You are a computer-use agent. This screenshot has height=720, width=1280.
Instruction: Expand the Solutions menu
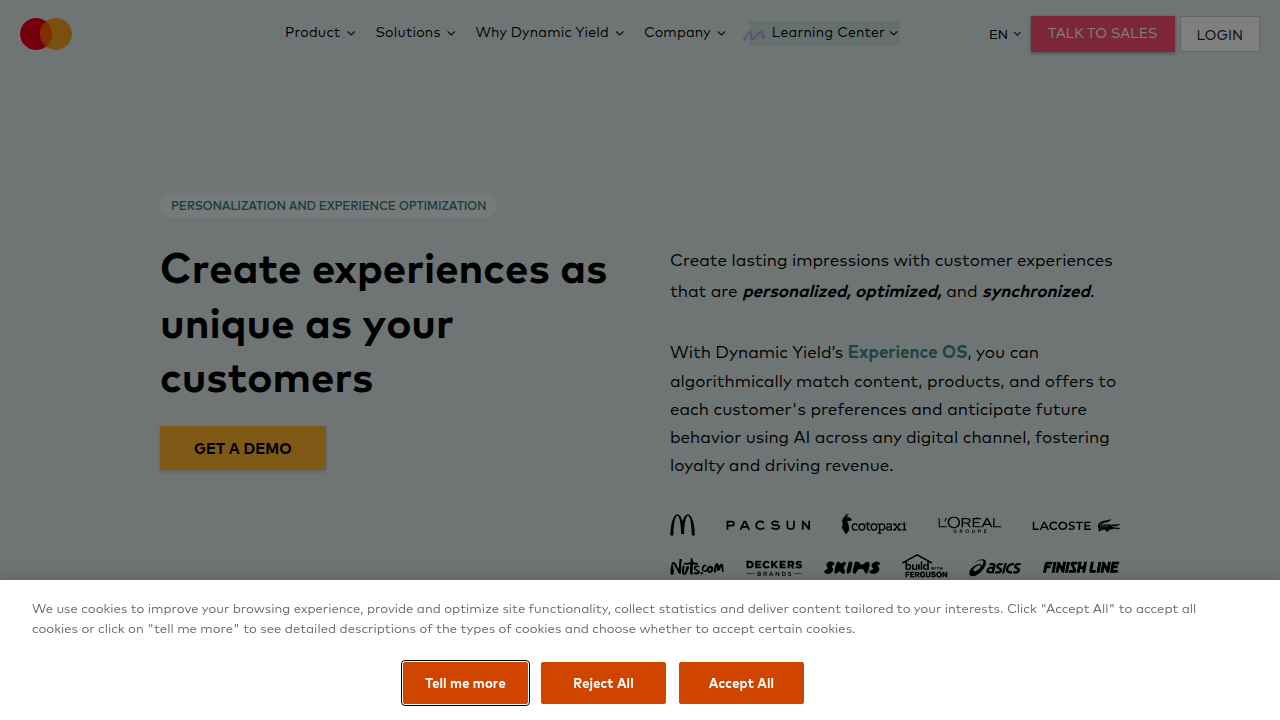coord(416,33)
